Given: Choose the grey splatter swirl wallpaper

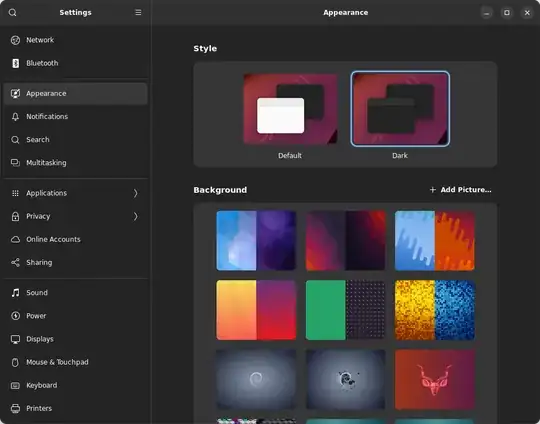Looking at the screenshot, I should pyautogui.click(x=345, y=379).
